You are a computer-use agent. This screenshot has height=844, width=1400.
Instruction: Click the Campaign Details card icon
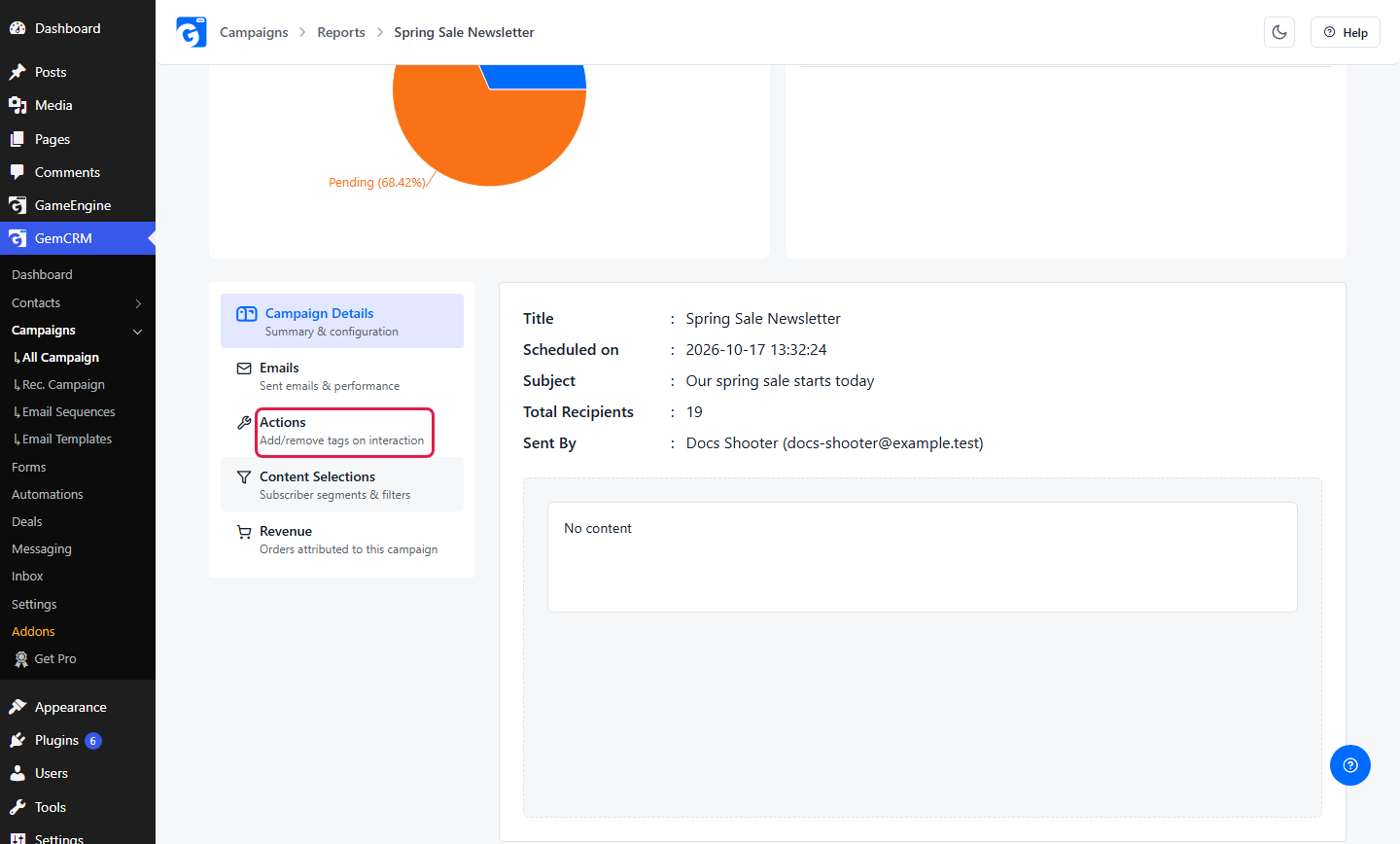click(x=247, y=314)
